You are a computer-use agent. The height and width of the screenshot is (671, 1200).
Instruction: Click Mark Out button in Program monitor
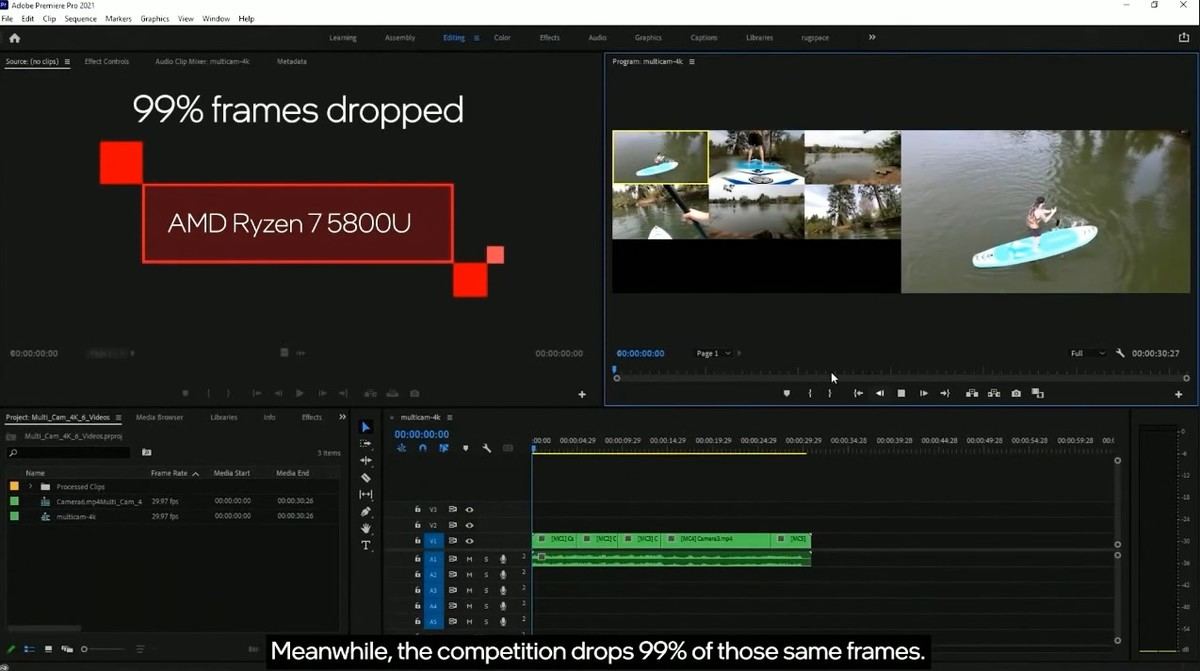pos(829,394)
